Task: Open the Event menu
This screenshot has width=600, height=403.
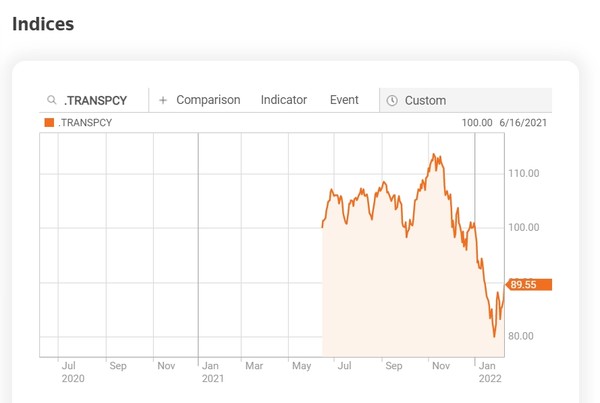Action: pos(344,100)
